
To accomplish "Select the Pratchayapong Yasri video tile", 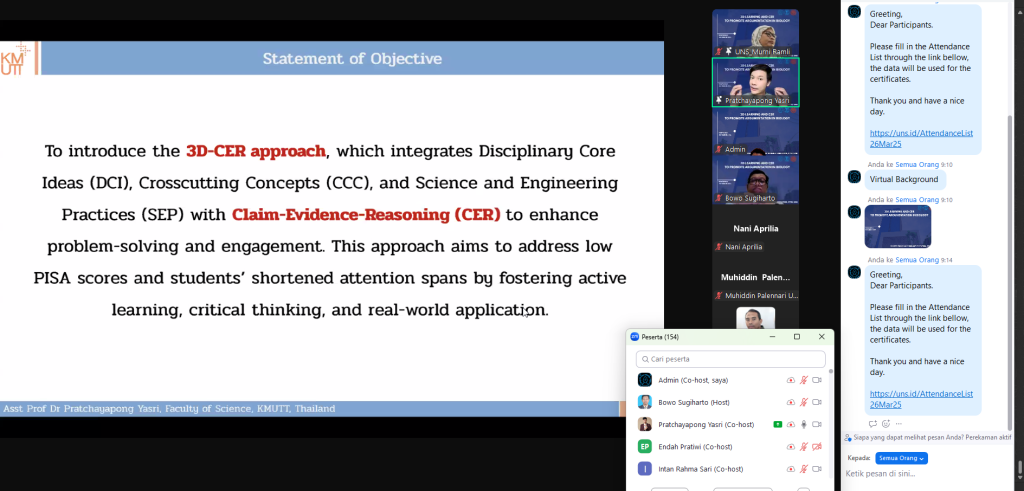I will [x=756, y=82].
